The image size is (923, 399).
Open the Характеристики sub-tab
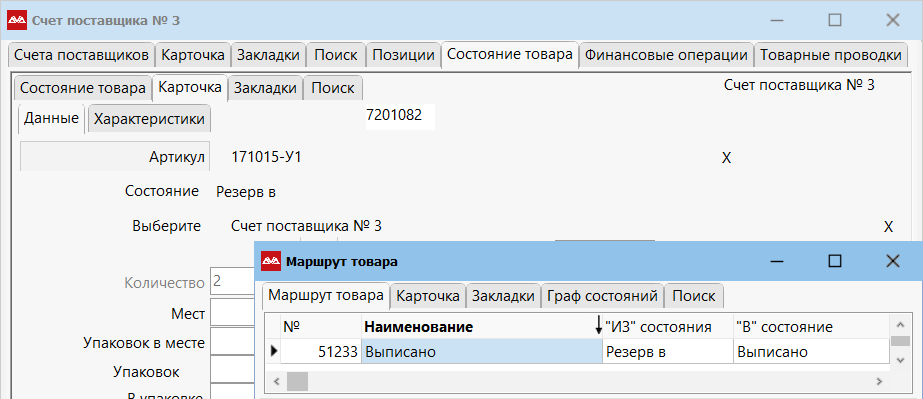(150, 119)
